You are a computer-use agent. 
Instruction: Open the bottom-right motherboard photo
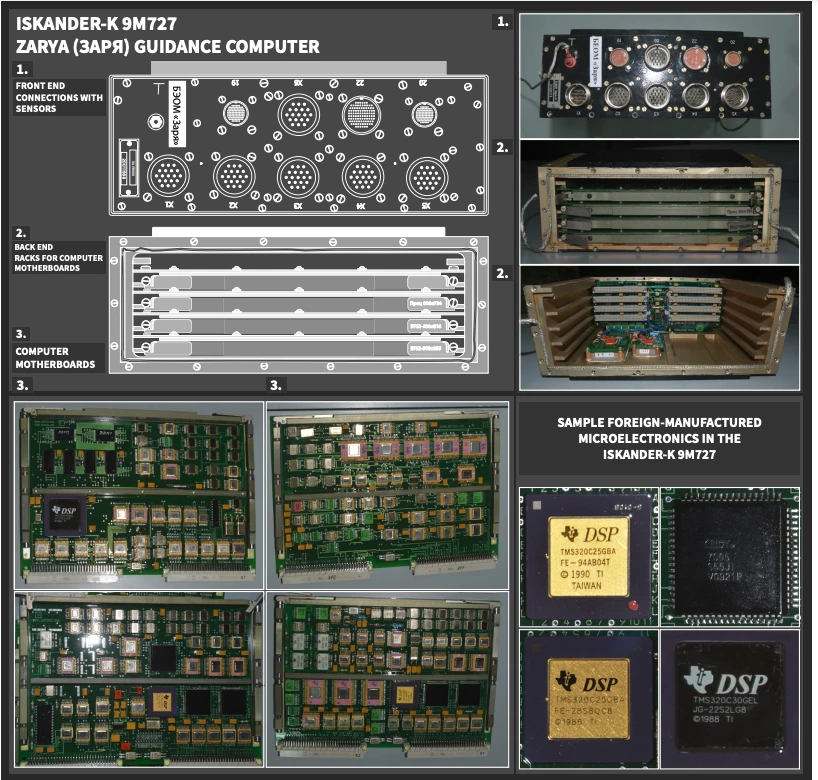tap(387, 683)
